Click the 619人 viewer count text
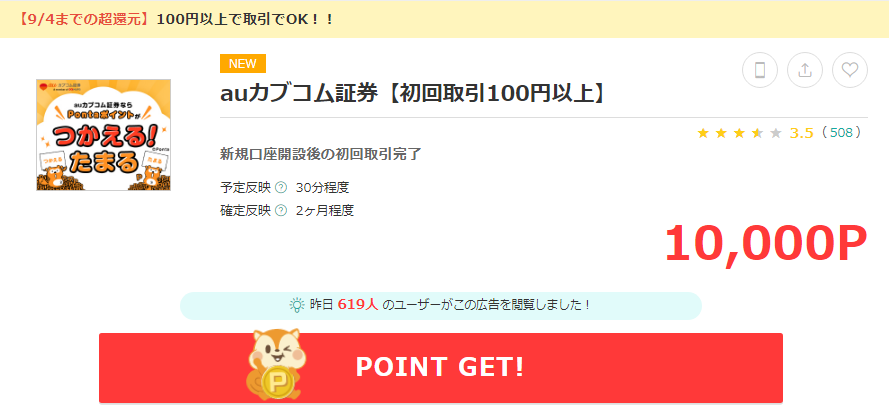This screenshot has height=418, width=889. [358, 305]
